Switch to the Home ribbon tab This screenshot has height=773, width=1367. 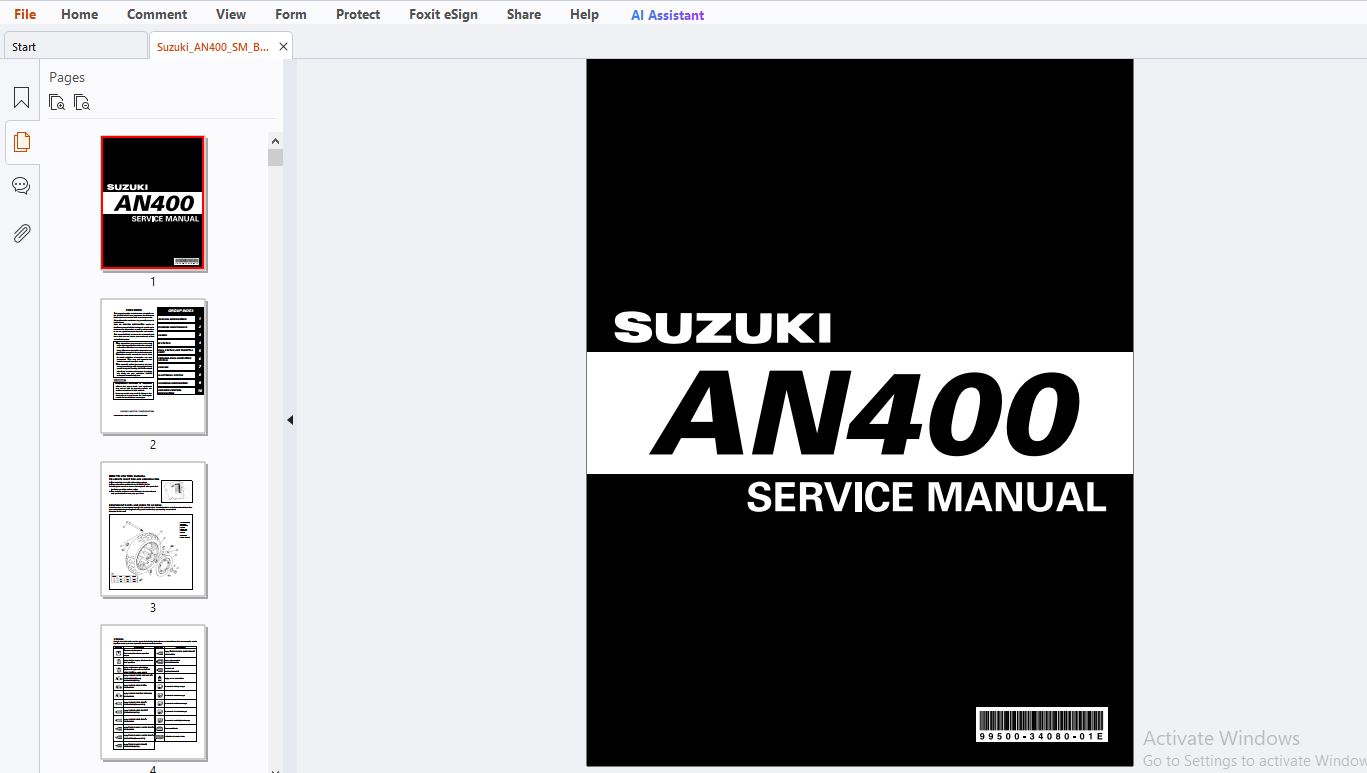click(79, 14)
